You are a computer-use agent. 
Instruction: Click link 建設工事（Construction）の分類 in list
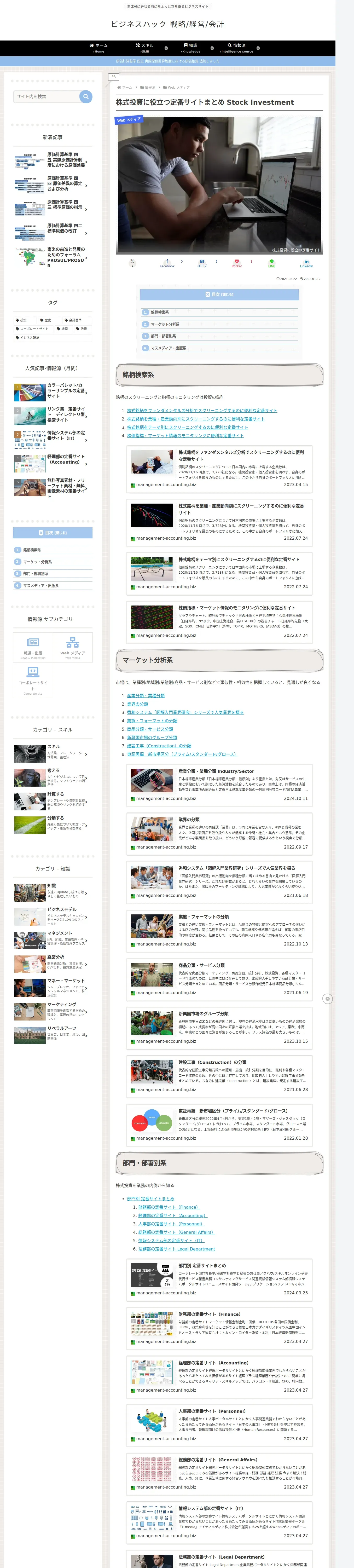pos(159,746)
